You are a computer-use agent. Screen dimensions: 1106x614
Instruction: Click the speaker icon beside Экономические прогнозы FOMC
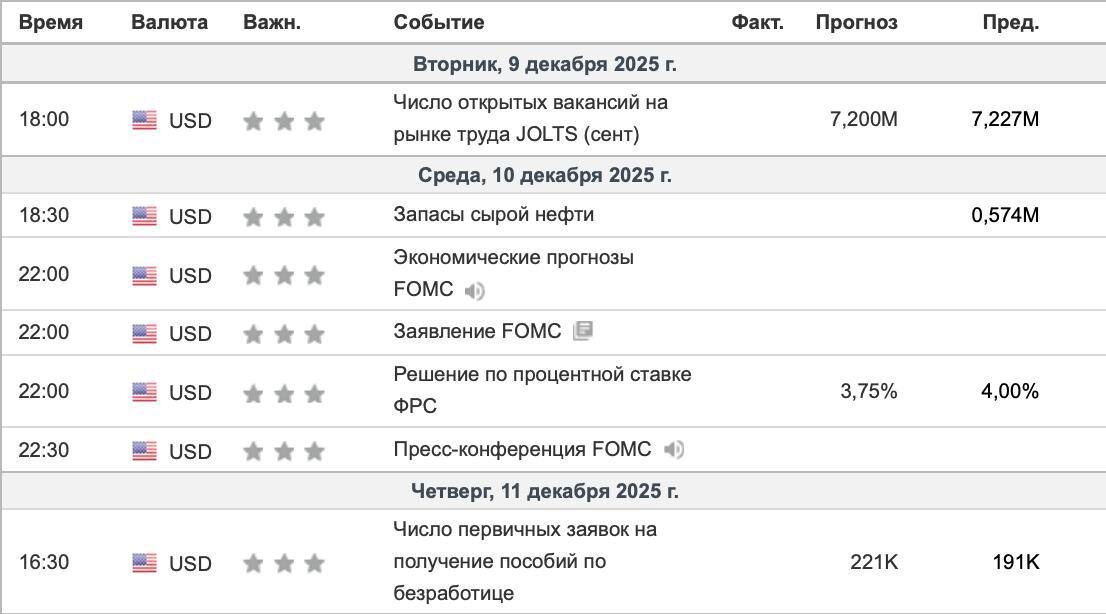pyautogui.click(x=475, y=290)
